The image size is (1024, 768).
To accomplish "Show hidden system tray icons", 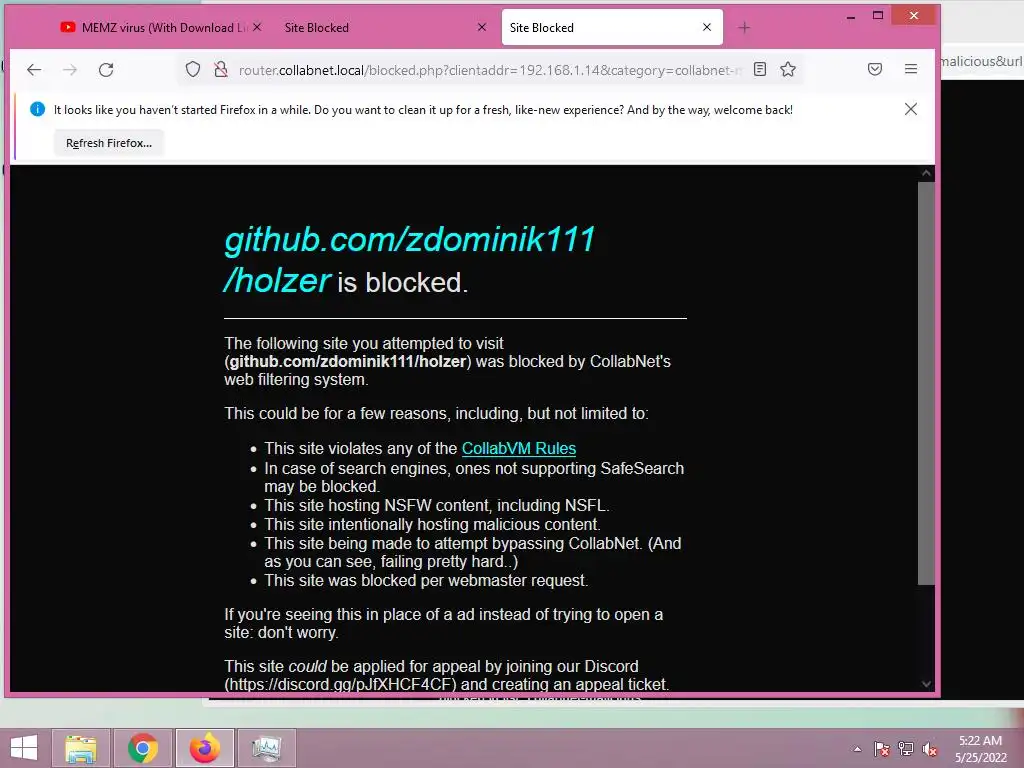I will [x=857, y=749].
